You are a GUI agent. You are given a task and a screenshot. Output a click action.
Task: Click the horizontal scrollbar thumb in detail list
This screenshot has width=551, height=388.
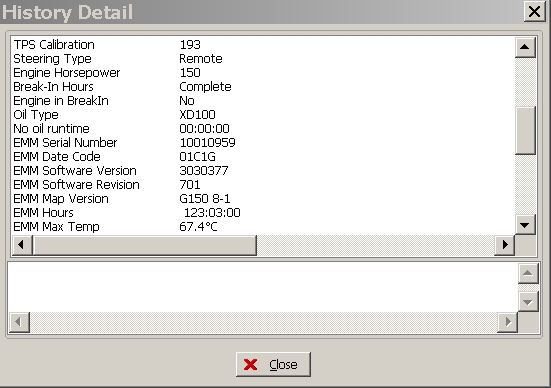[145, 245]
